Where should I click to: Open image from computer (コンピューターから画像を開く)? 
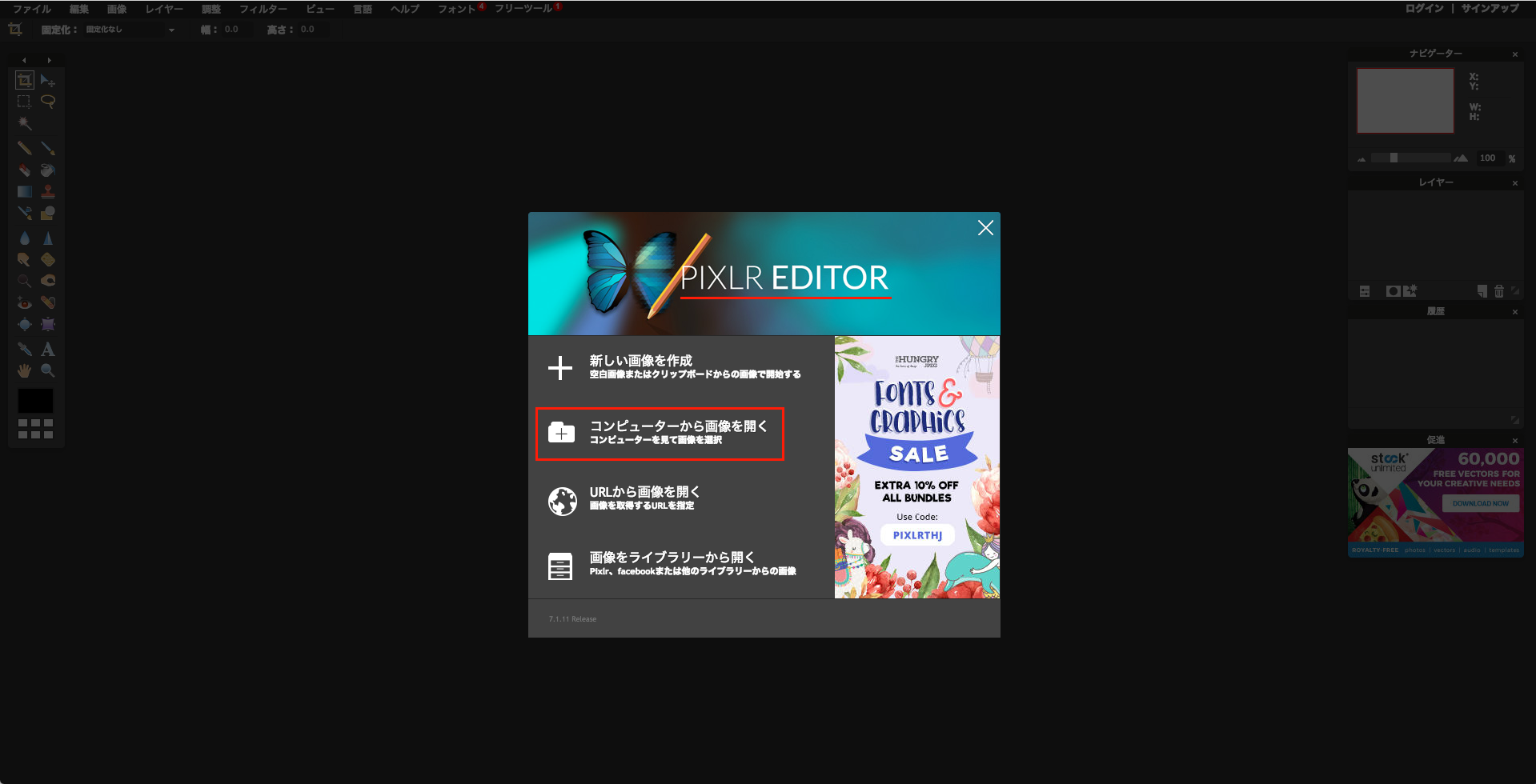click(x=660, y=434)
